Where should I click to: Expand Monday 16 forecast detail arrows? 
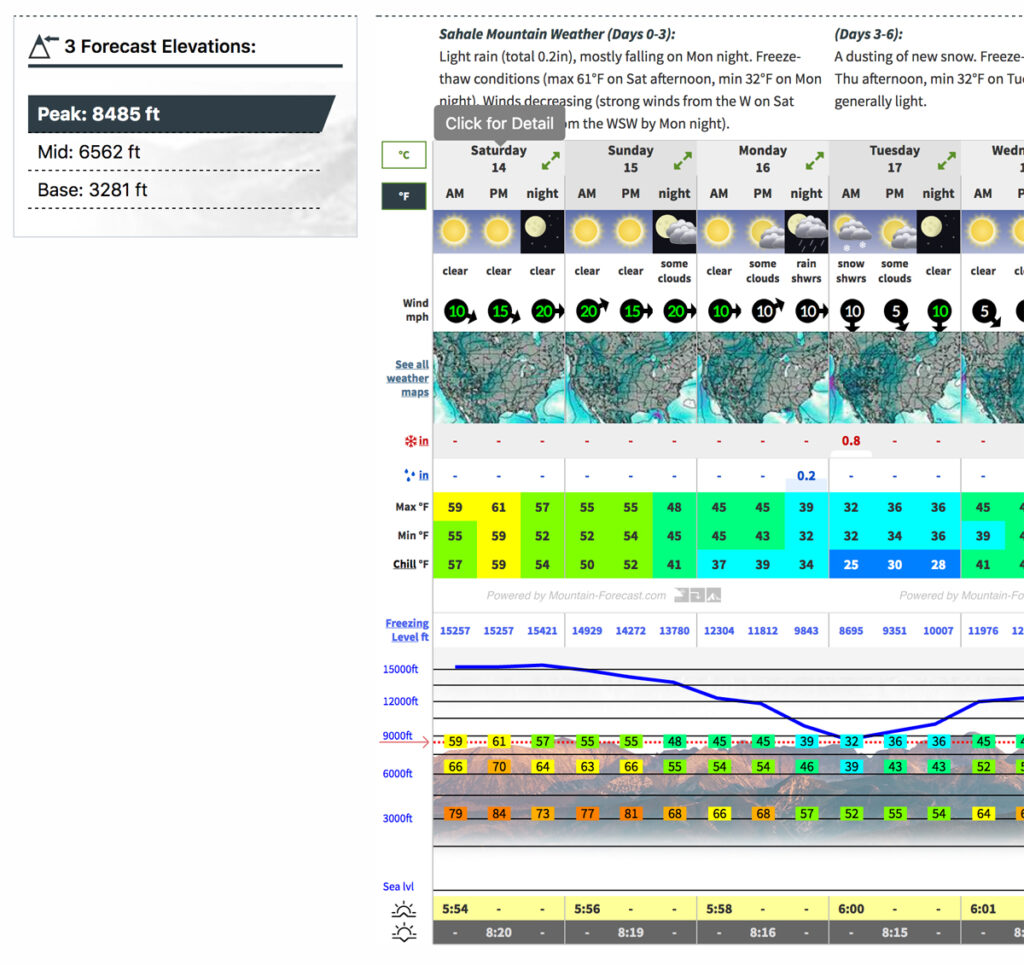[814, 161]
